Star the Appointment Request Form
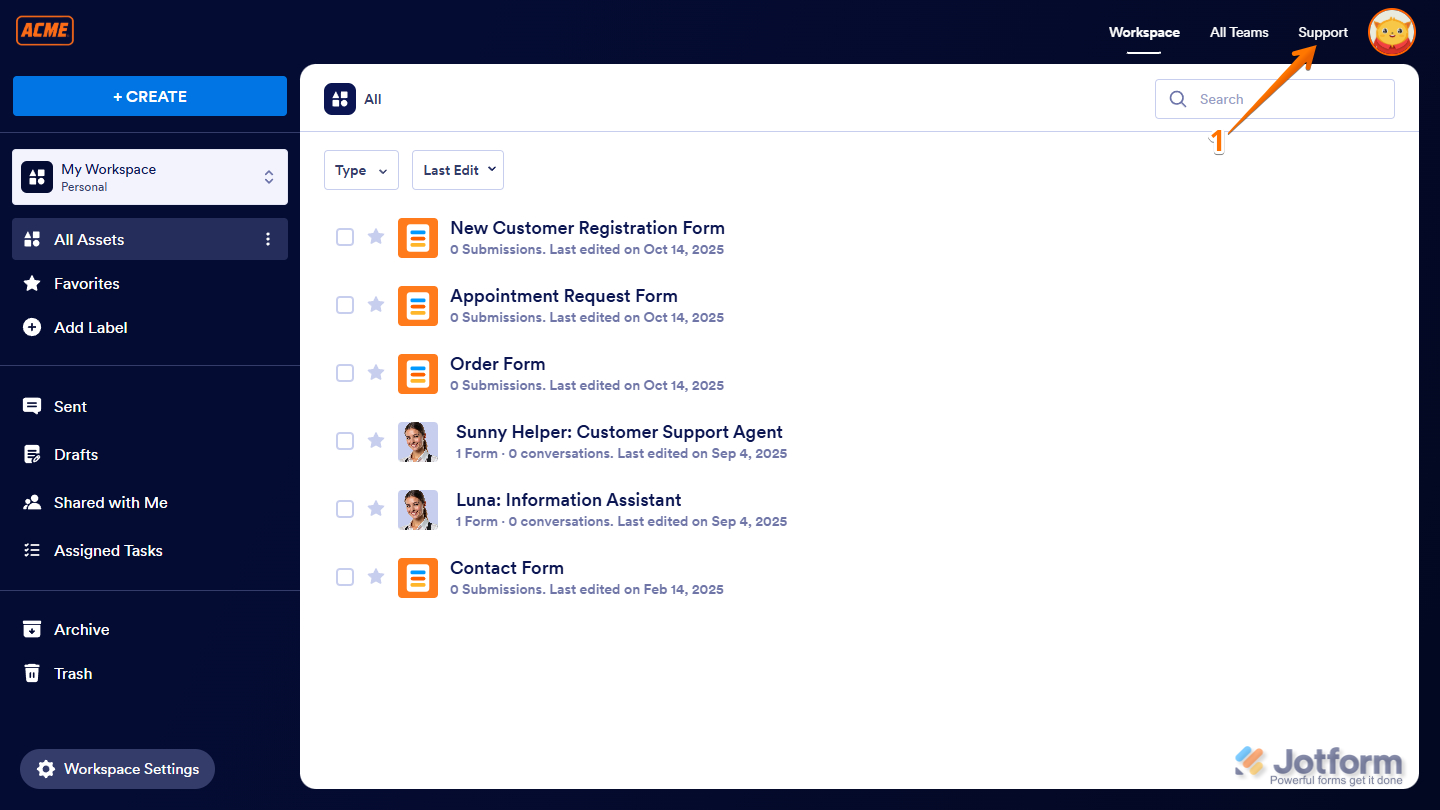The height and width of the screenshot is (810, 1440). (376, 304)
